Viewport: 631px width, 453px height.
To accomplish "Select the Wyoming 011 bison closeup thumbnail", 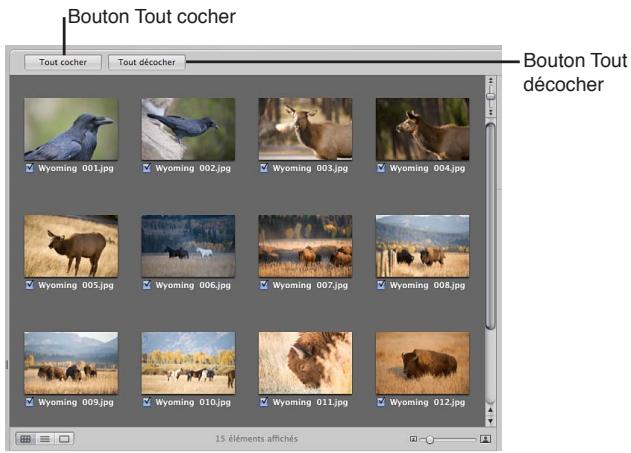I will coord(305,363).
